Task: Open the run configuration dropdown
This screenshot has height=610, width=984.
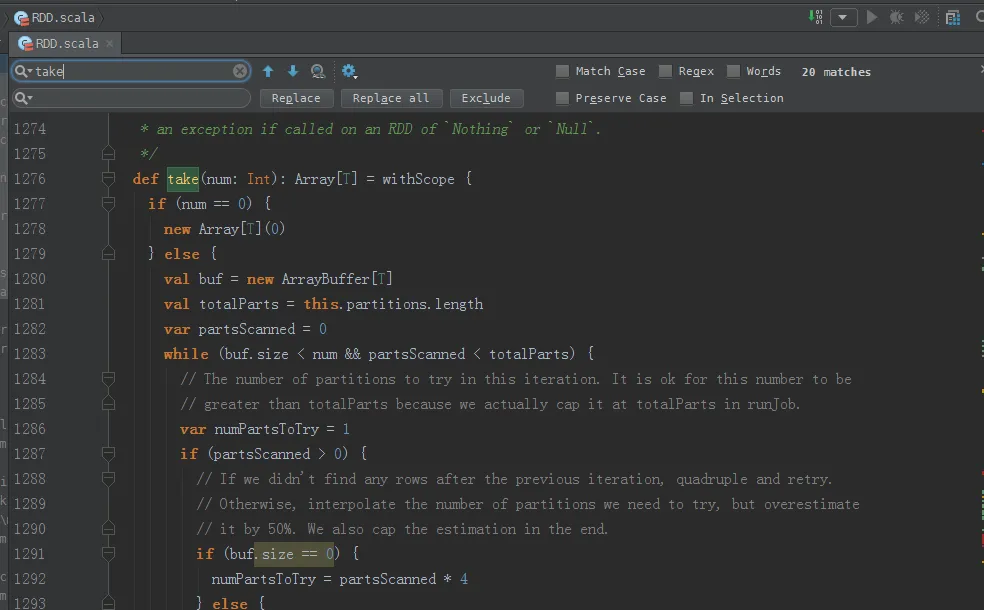Action: [x=843, y=17]
